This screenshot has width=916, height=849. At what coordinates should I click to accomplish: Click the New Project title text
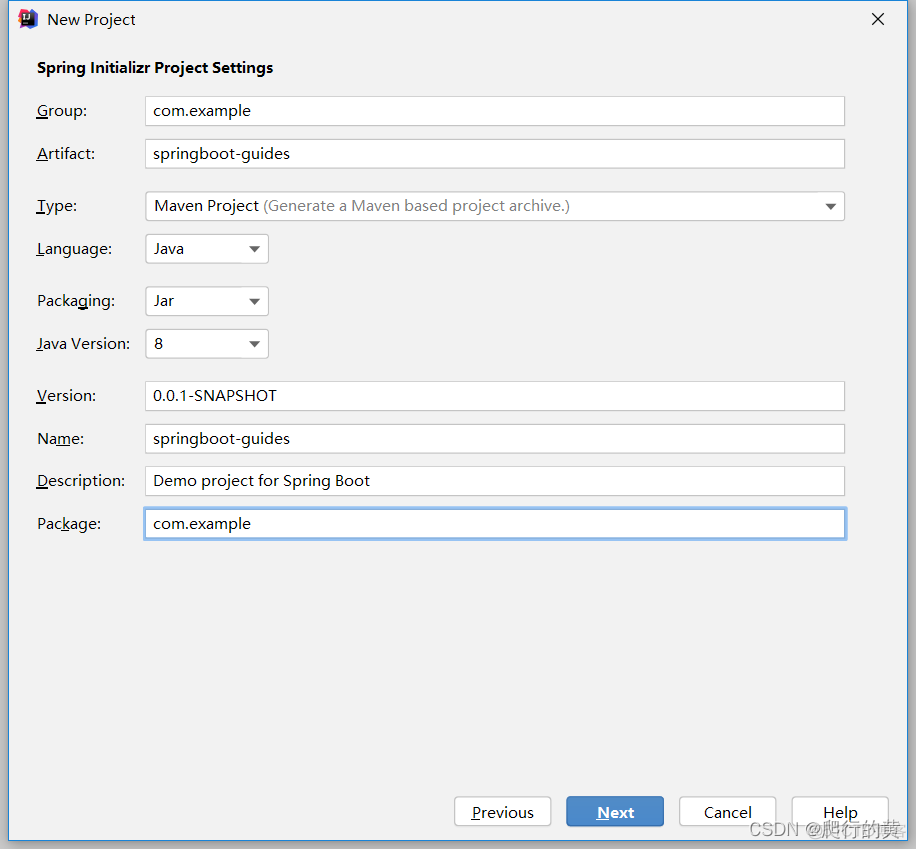click(x=91, y=19)
